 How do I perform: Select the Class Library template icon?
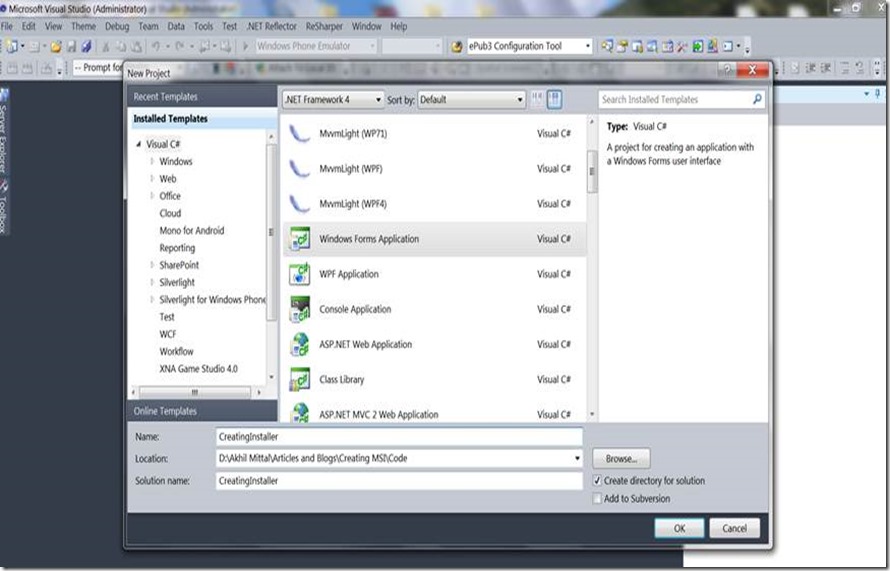click(299, 380)
